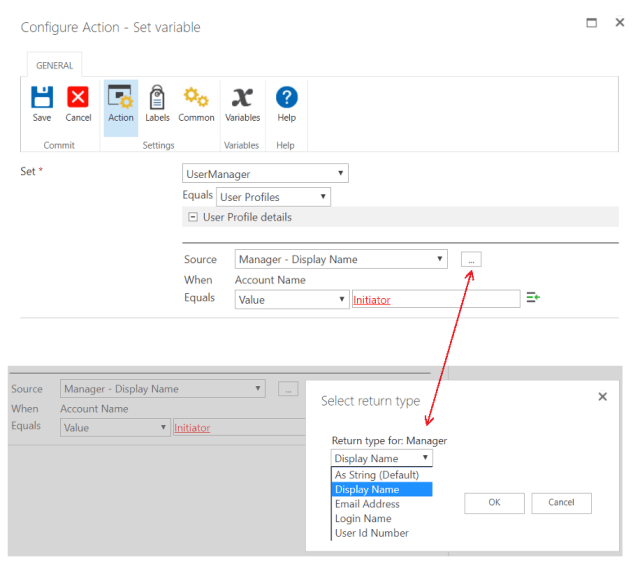Open the Manager - Display Name source dropdown
Screen dimensions: 640x571
point(341,259)
